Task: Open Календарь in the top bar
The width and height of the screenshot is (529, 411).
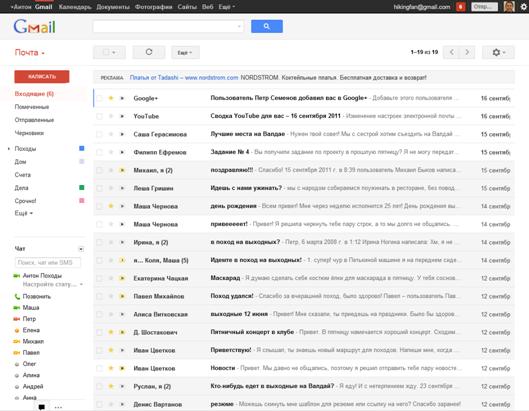Action: tap(75, 7)
